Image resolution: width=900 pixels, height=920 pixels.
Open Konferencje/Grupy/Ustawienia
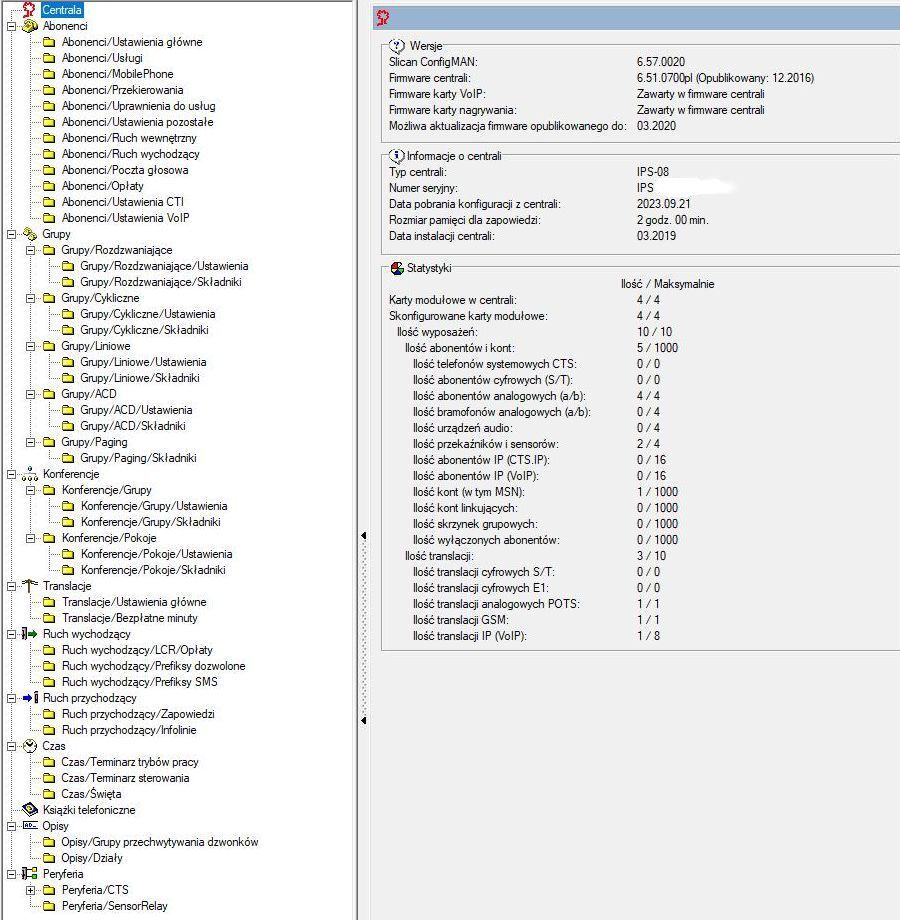pyautogui.click(x=154, y=506)
